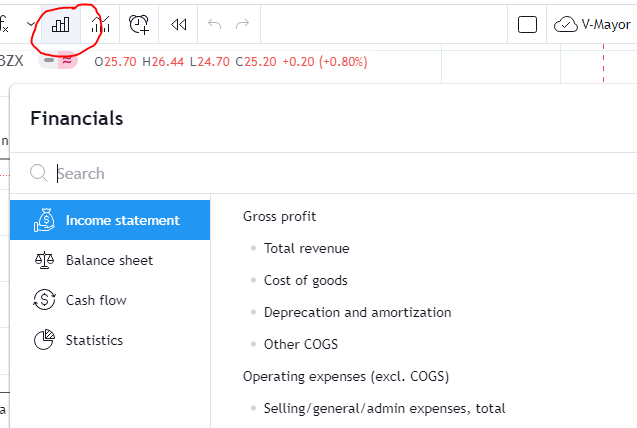Expand the dropdown arrow next to fx
This screenshot has width=637, height=428.
pyautogui.click(x=31, y=24)
